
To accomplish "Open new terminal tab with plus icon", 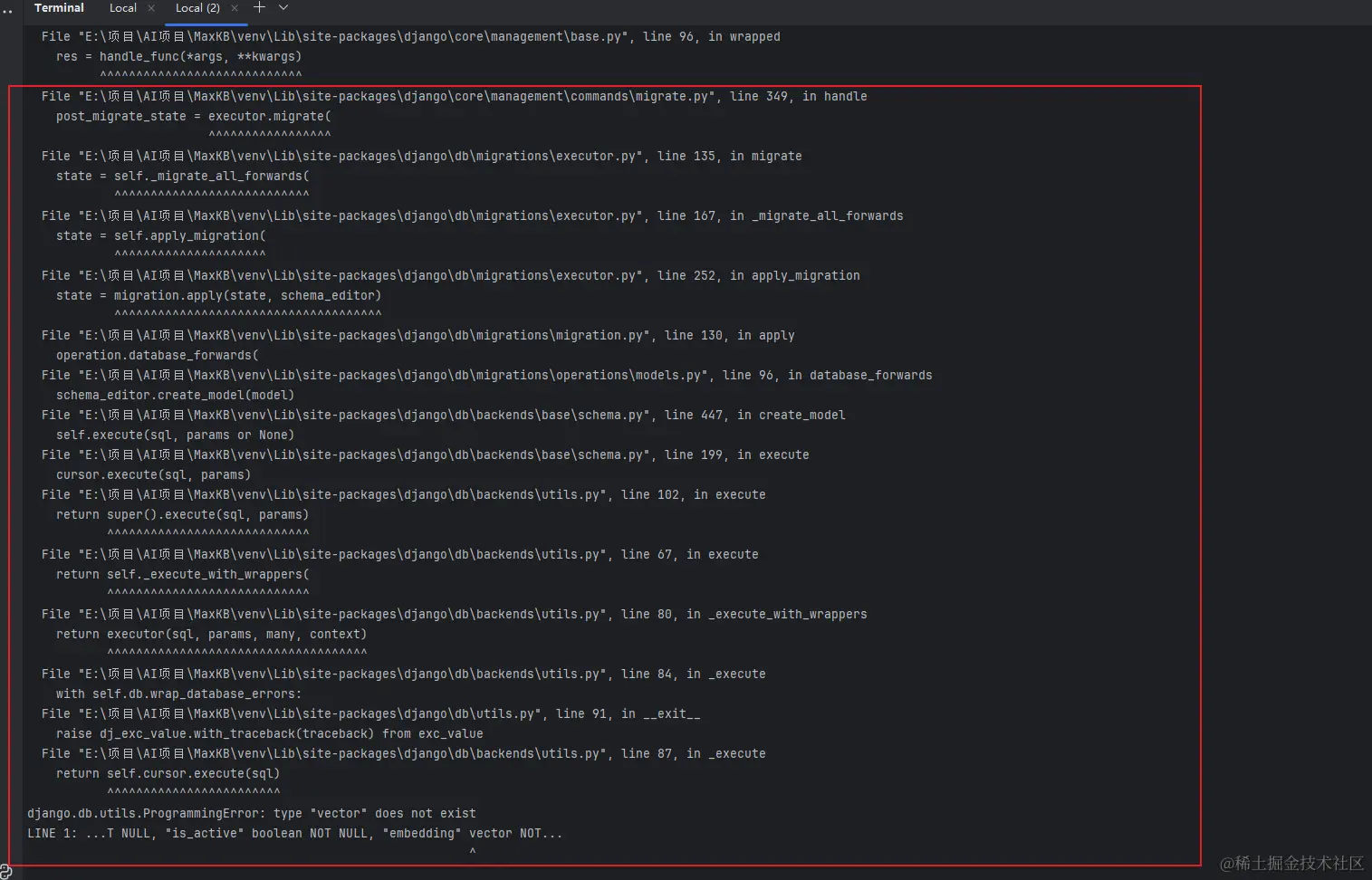I will click(259, 7).
